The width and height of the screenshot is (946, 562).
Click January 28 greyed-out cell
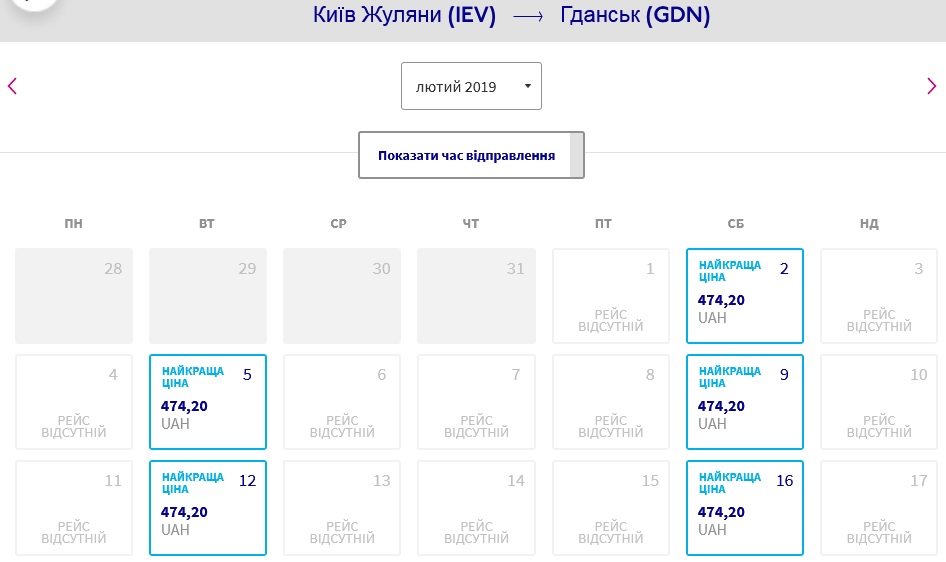pyautogui.click(x=74, y=295)
